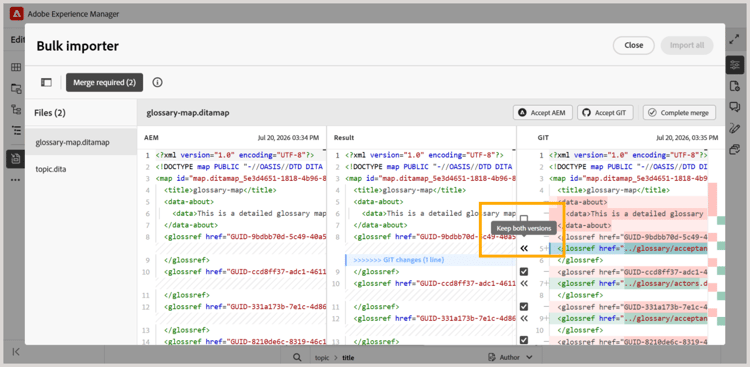Click the Accept AEM button

coord(543,113)
